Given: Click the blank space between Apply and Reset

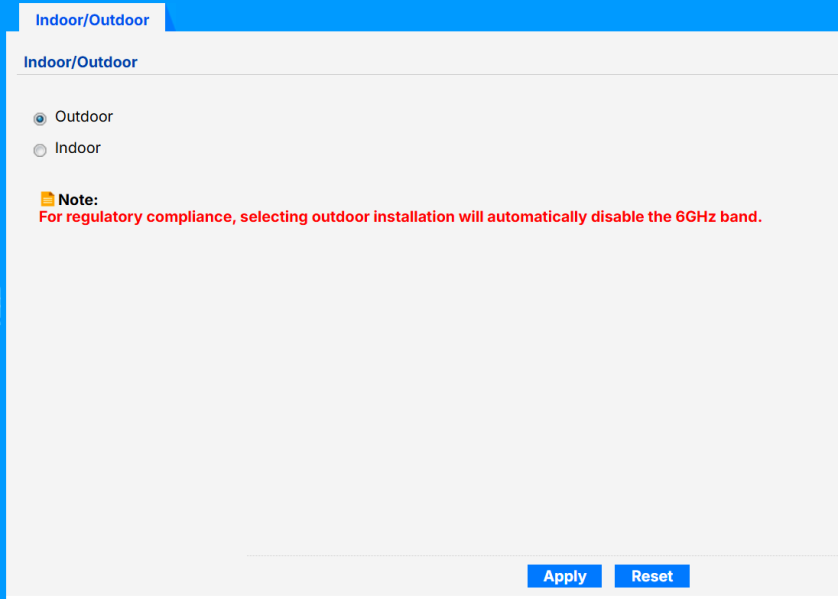Looking at the screenshot, I should click(x=608, y=577).
